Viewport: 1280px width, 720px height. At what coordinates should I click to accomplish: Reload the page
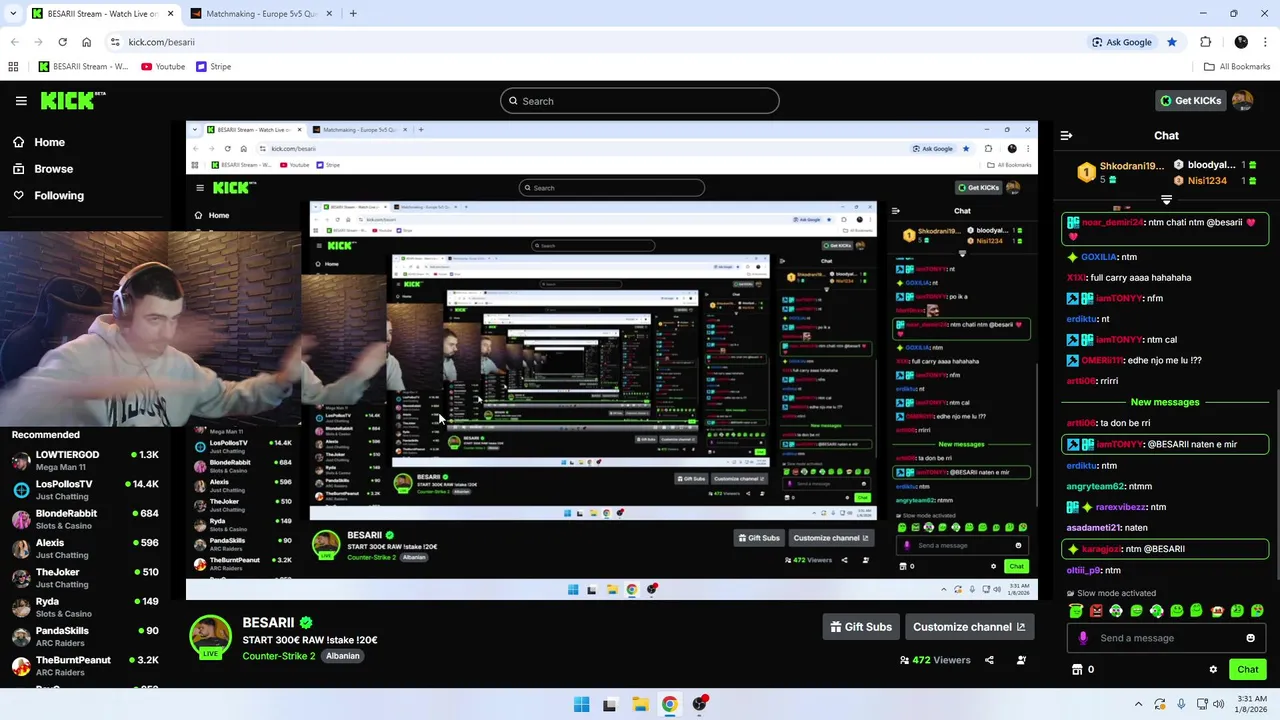point(62,42)
